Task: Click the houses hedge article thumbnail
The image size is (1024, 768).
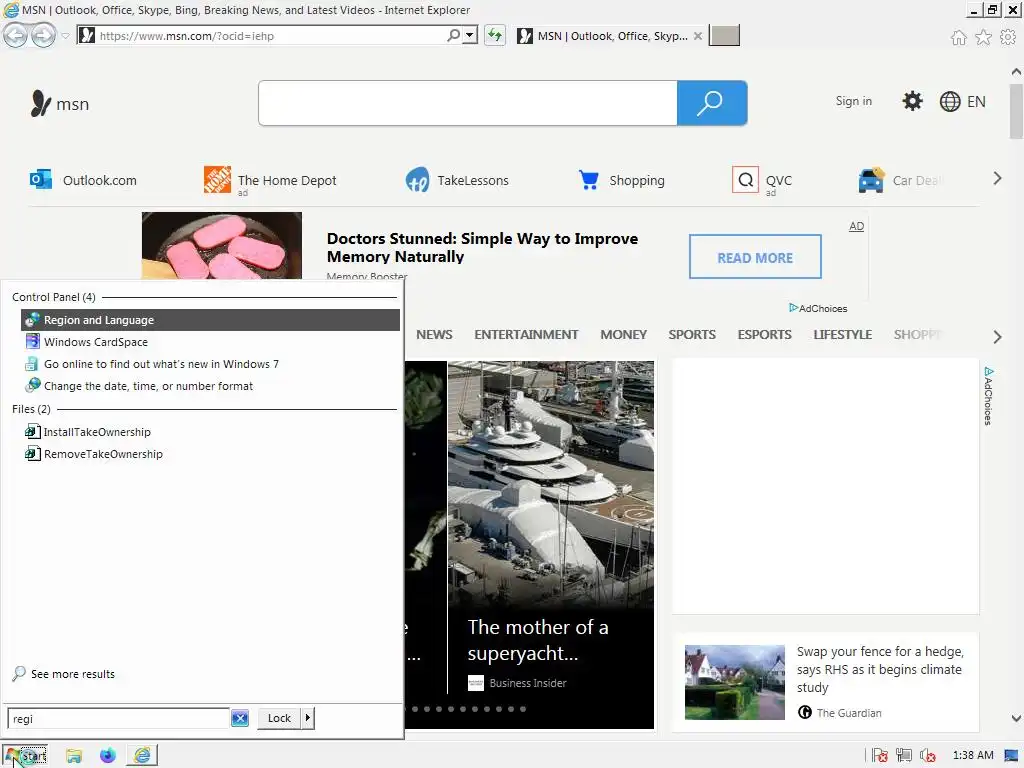Action: (x=735, y=682)
